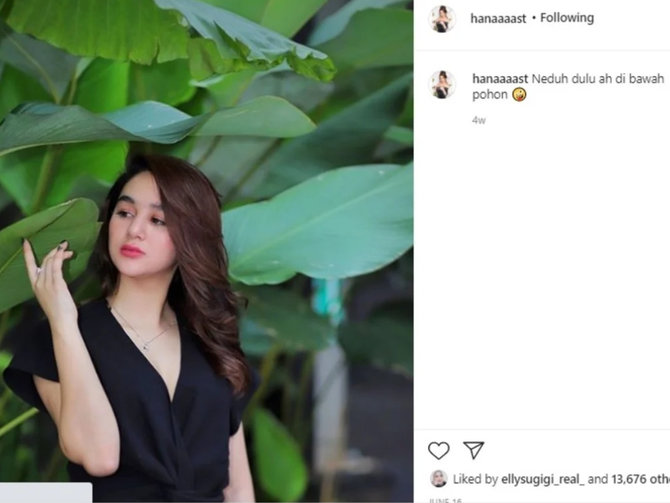Open hanaaaast username in the caption
670x503 pixels.
coord(500,79)
